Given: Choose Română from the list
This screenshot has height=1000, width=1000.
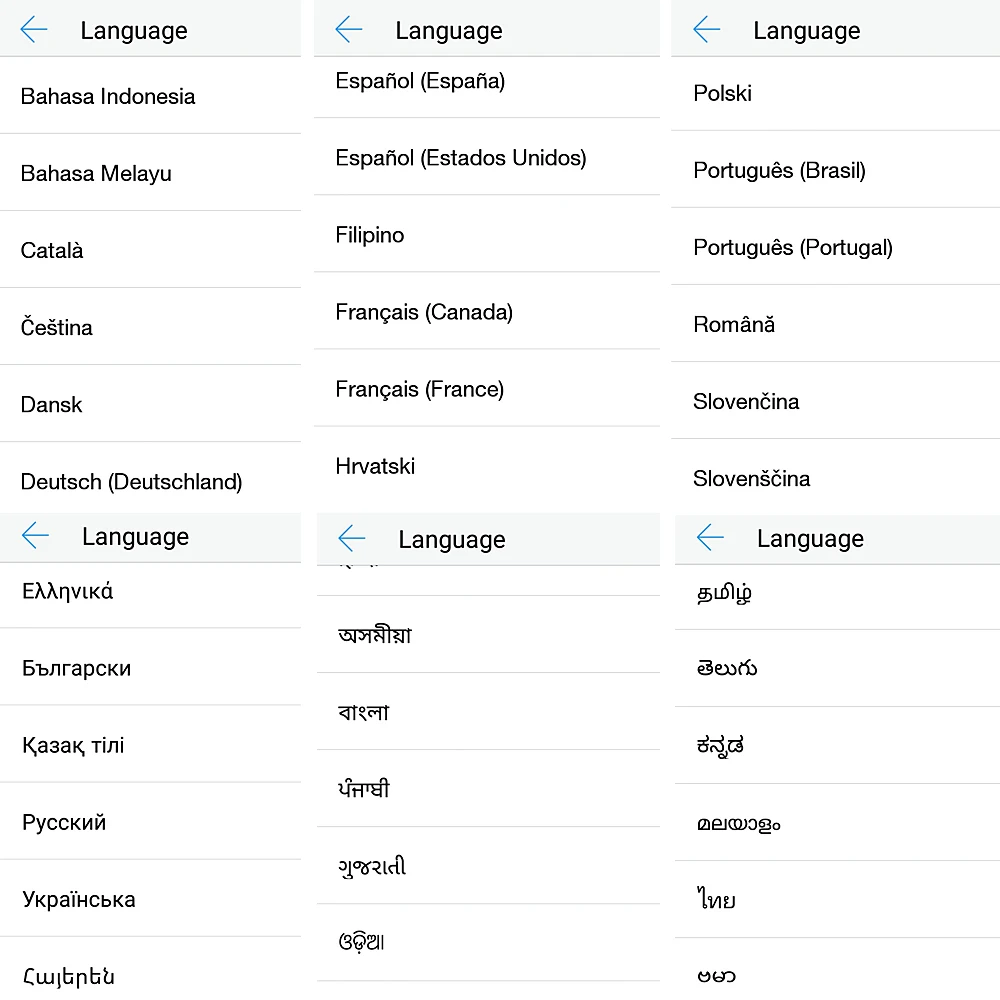Looking at the screenshot, I should point(734,324).
